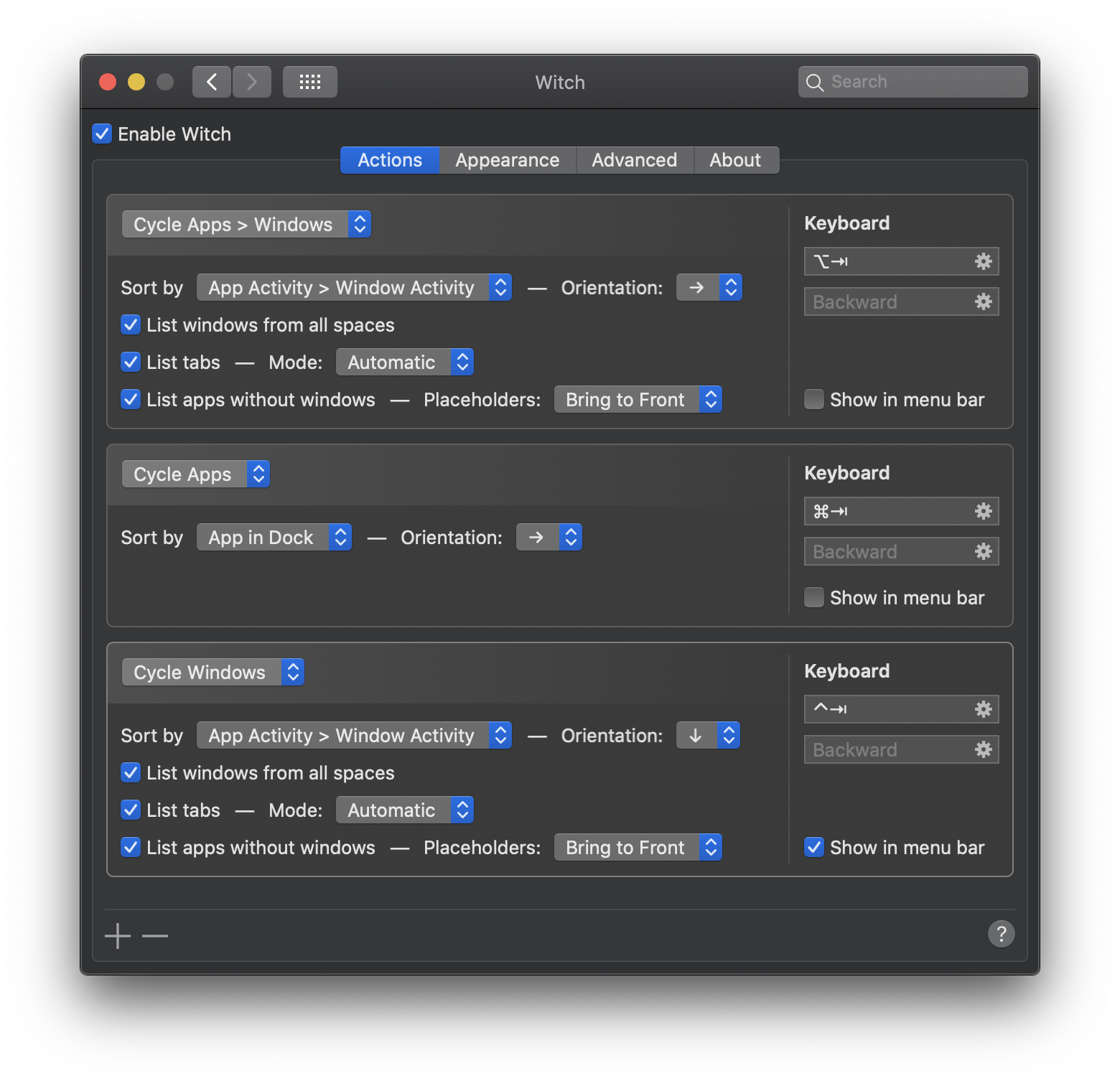Open gear for Cycle Apps Backward shortcut

pyautogui.click(x=984, y=551)
